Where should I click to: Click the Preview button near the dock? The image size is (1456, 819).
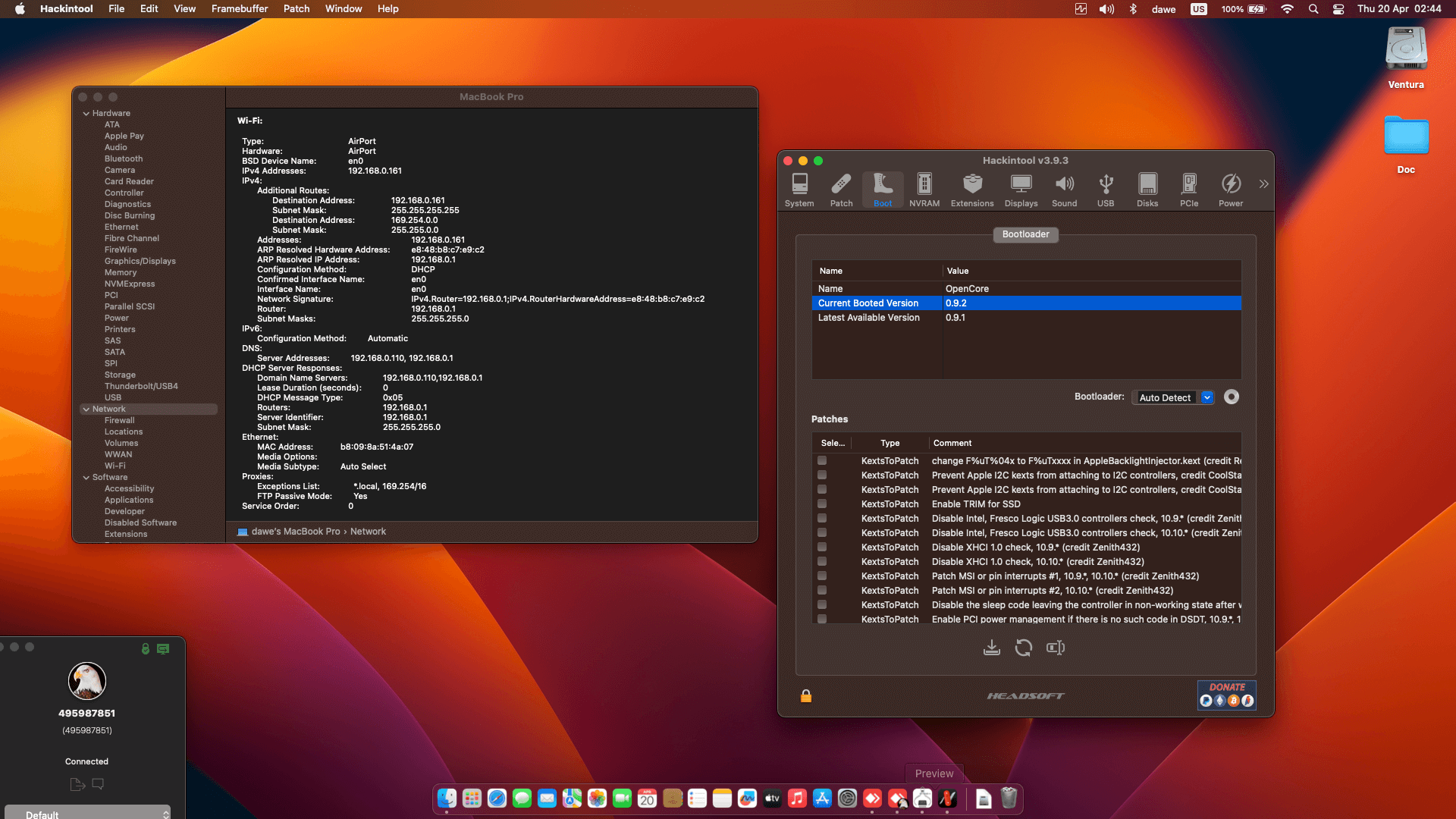tap(934, 773)
